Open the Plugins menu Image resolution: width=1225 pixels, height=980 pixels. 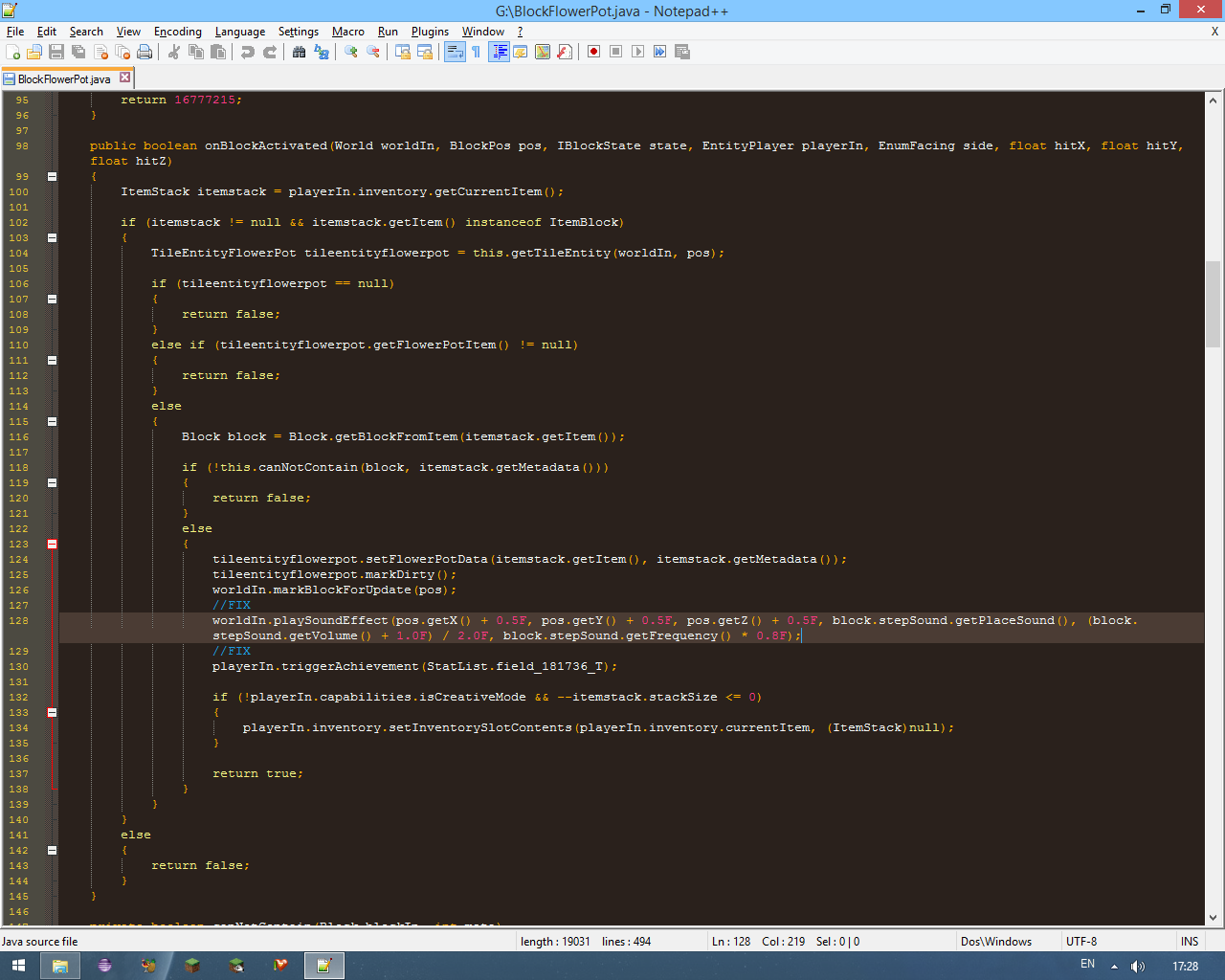click(430, 32)
